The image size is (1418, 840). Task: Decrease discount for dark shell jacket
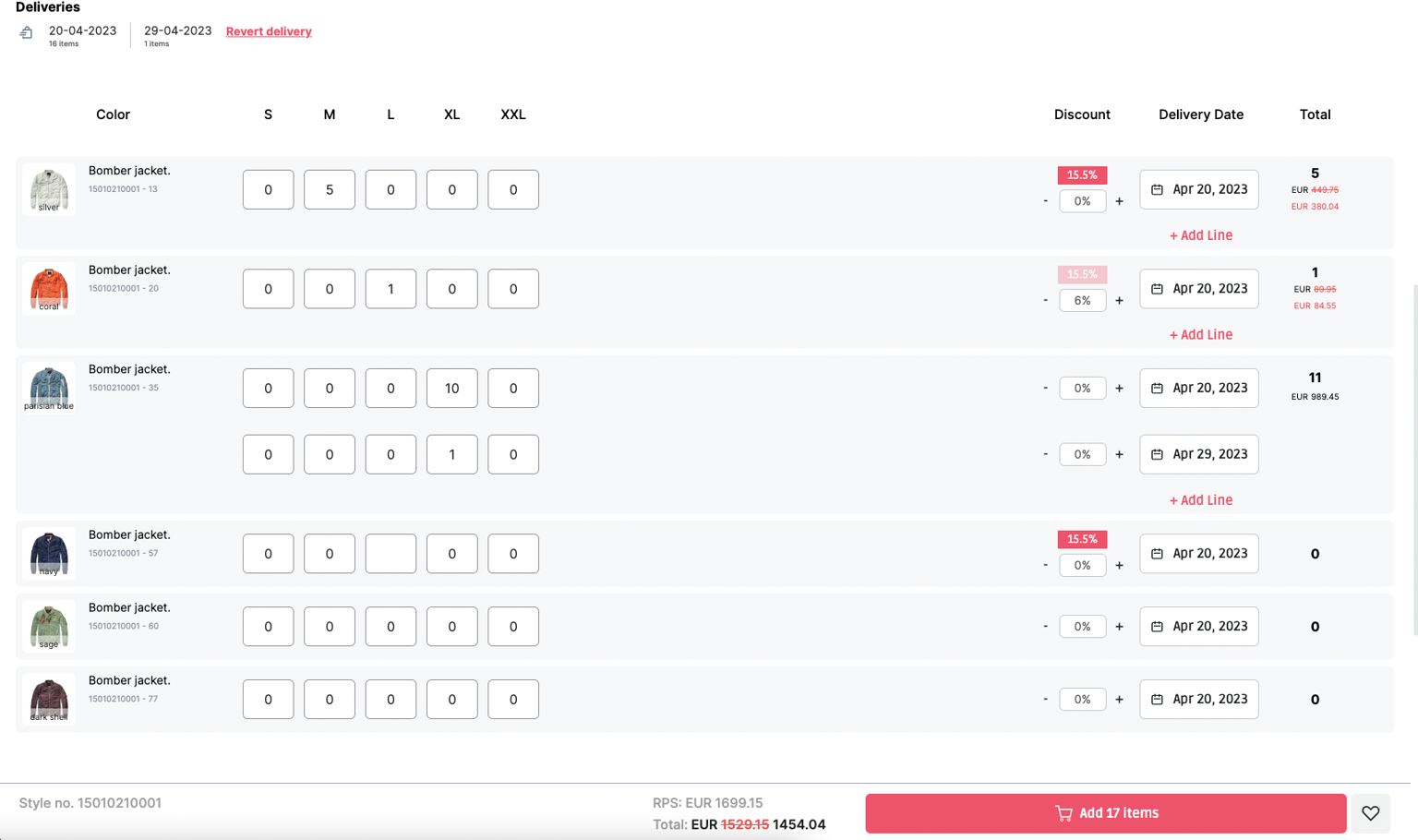coord(1045,699)
